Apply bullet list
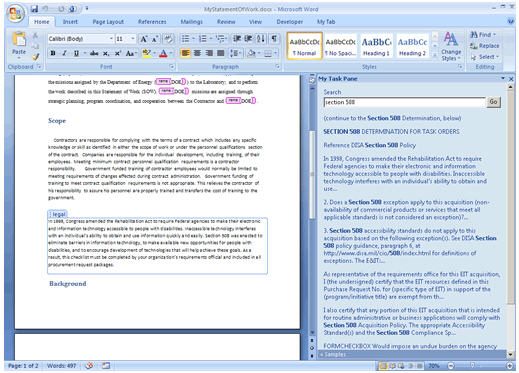 [x=185, y=39]
